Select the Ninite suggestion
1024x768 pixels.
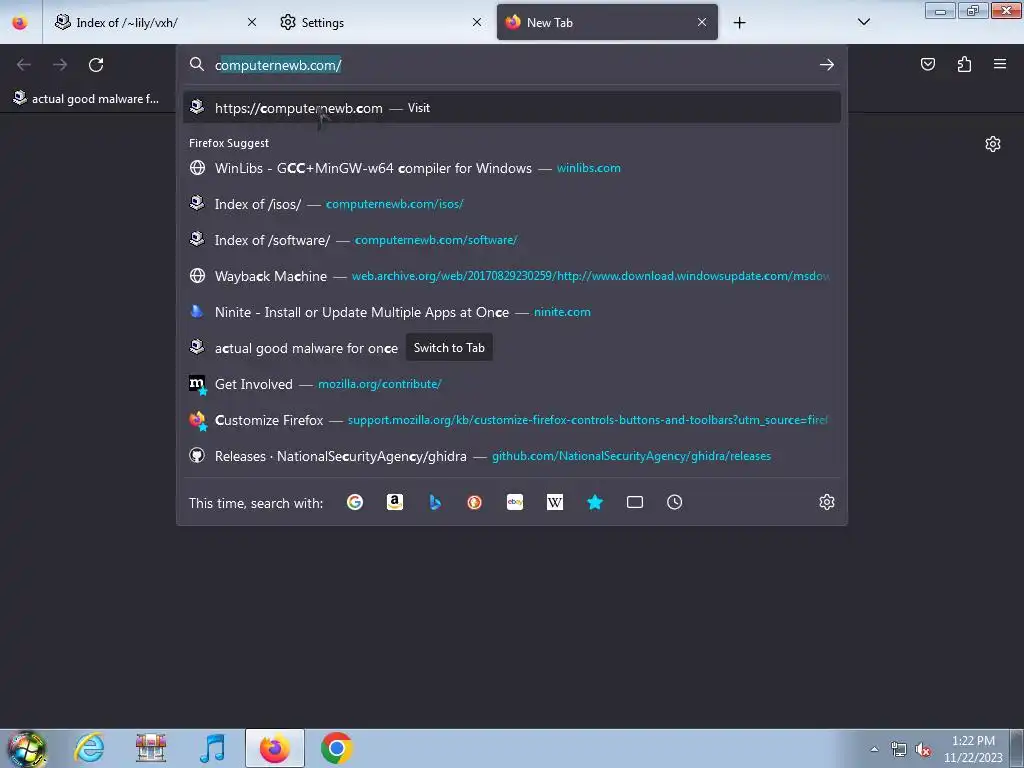click(512, 312)
